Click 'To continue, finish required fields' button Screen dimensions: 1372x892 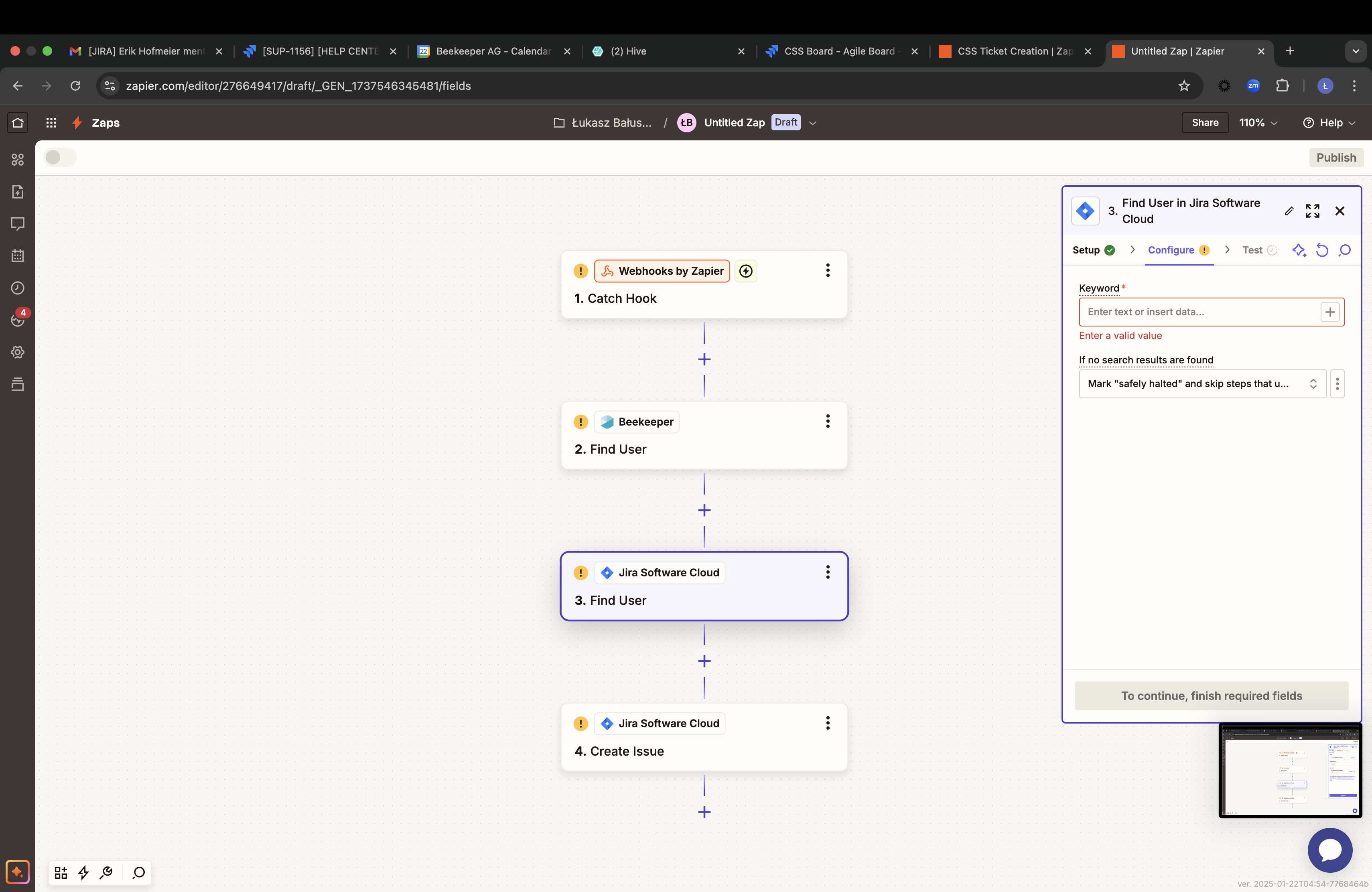(1211, 695)
